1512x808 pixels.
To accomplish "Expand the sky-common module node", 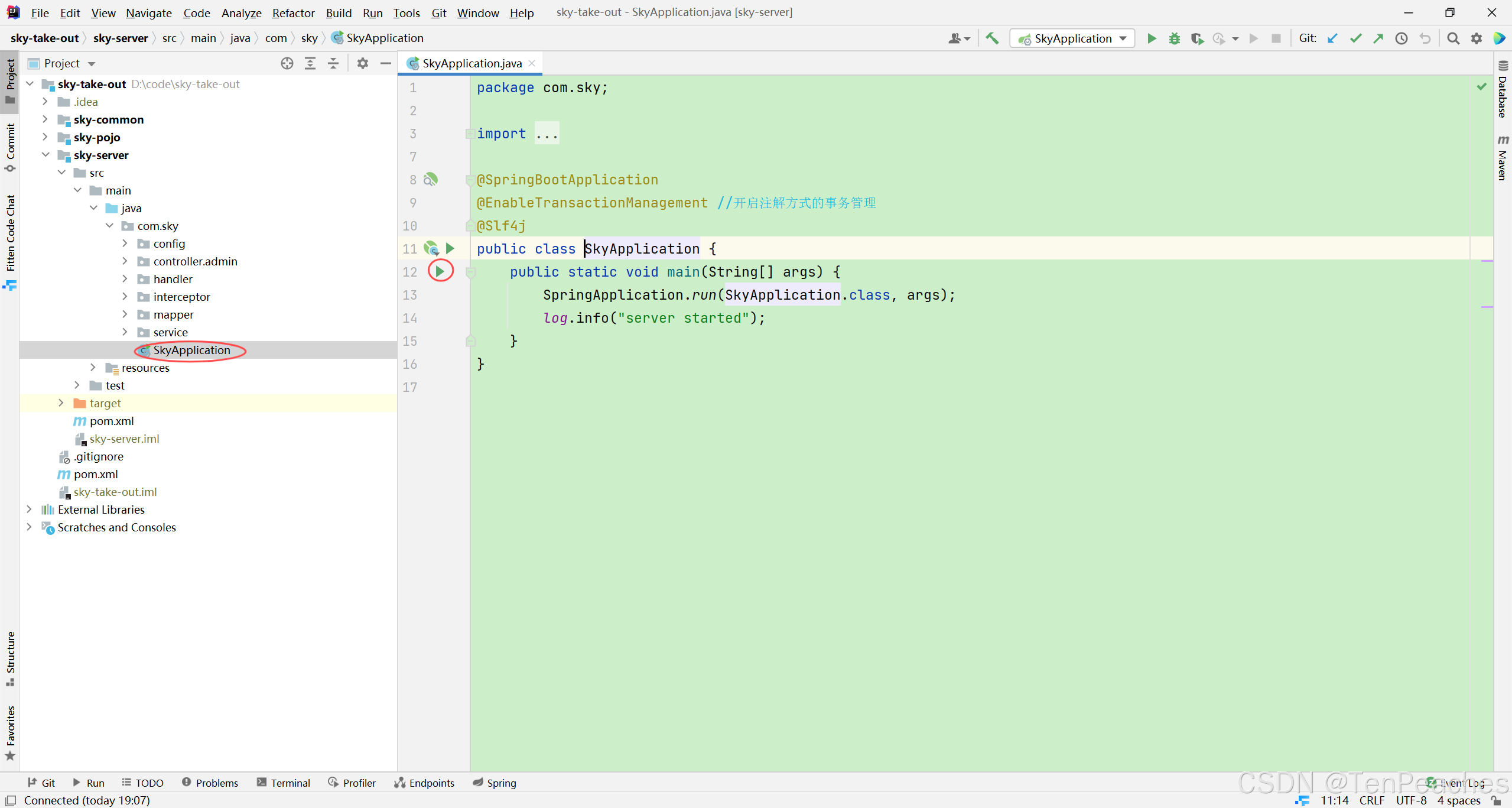I will (45, 119).
